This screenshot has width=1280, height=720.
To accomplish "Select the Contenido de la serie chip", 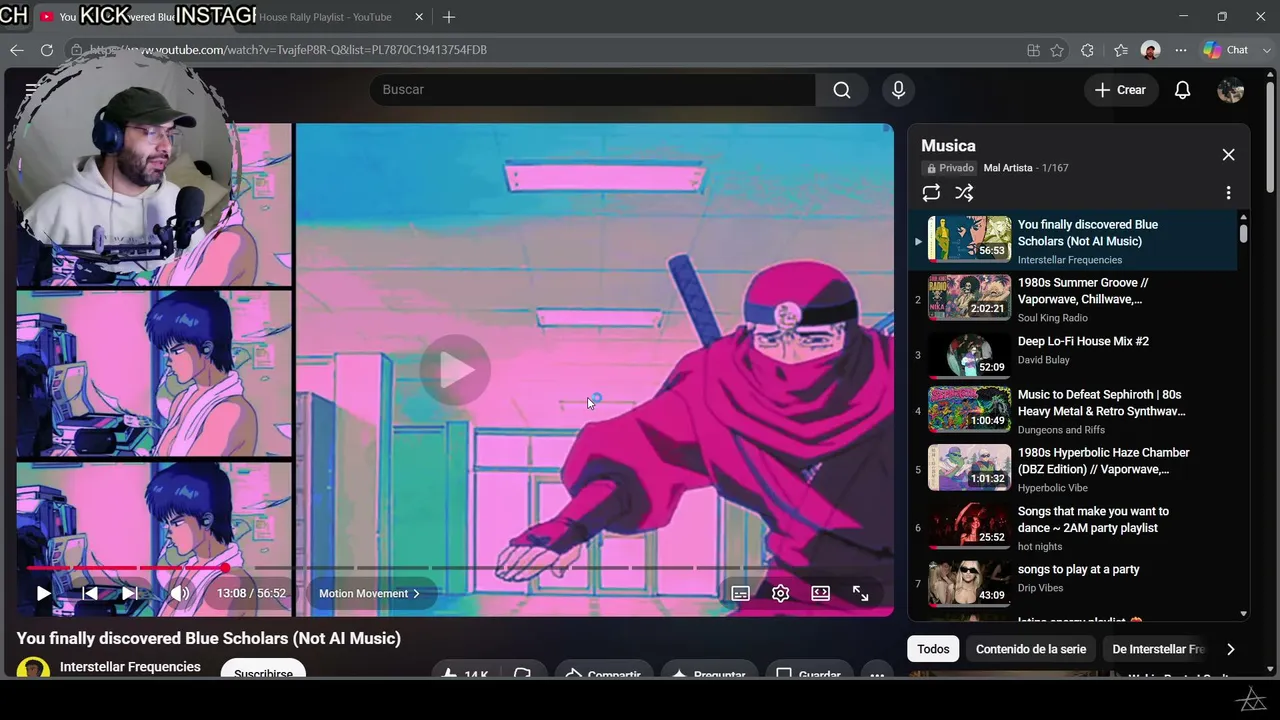I will (1031, 649).
